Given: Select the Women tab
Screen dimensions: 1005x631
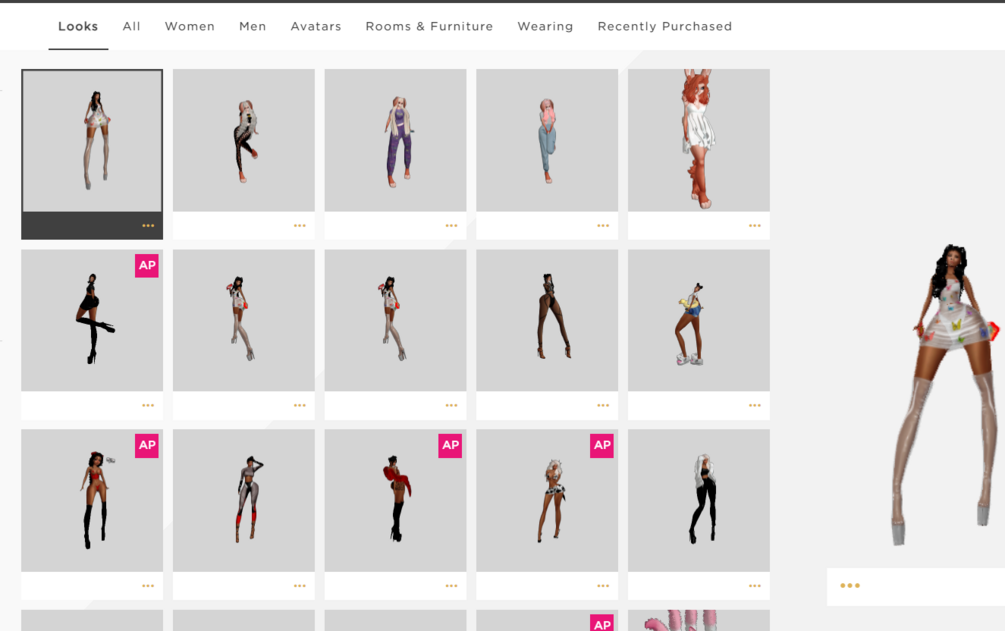Looking at the screenshot, I should click(190, 26).
